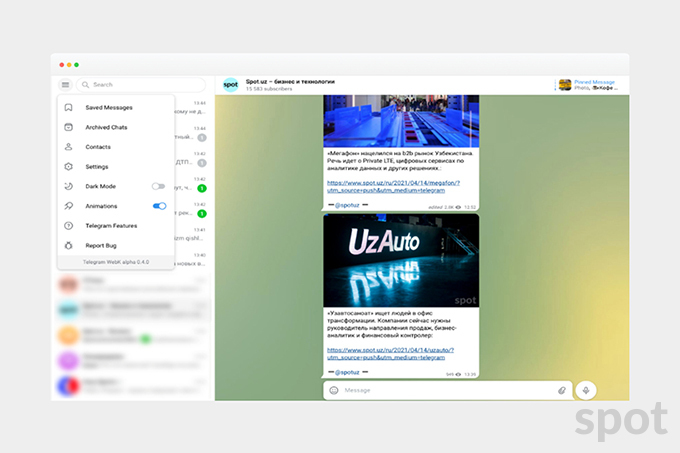Click the Archived Chats box icon
The image size is (680, 453).
[x=69, y=127]
